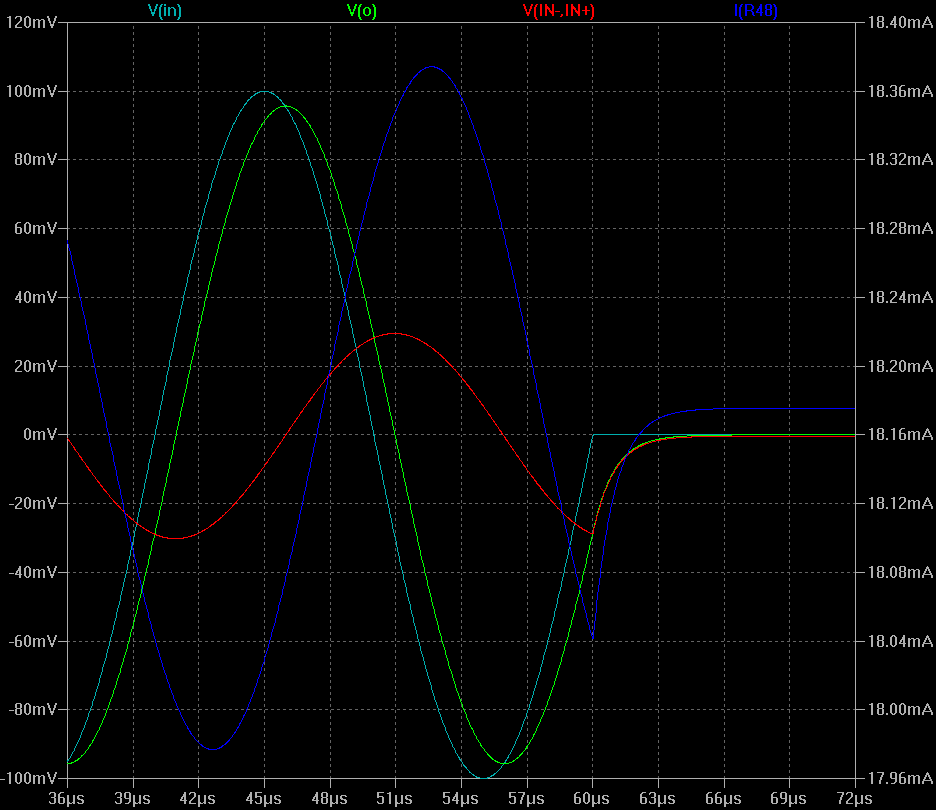
Task: Click the 72µs time axis label
Action: point(854,799)
